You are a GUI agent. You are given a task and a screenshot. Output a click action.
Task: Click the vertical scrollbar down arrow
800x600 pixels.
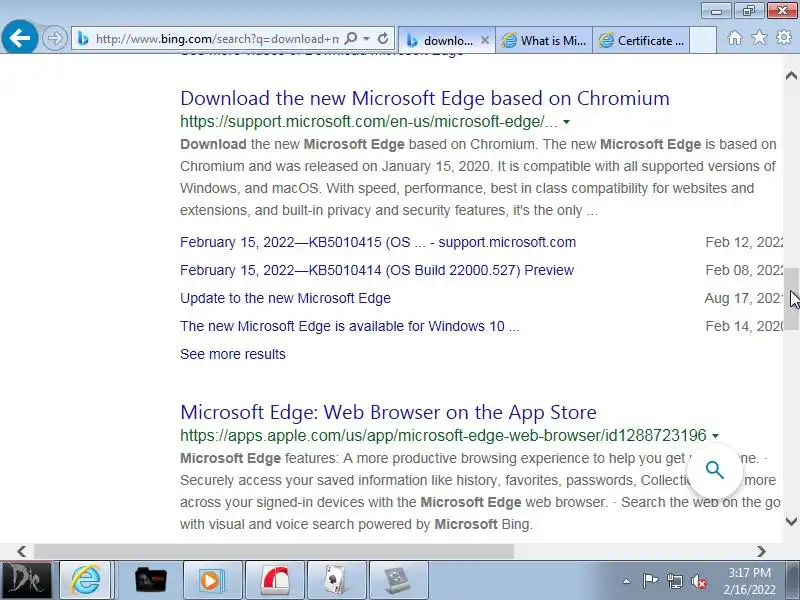(x=791, y=521)
